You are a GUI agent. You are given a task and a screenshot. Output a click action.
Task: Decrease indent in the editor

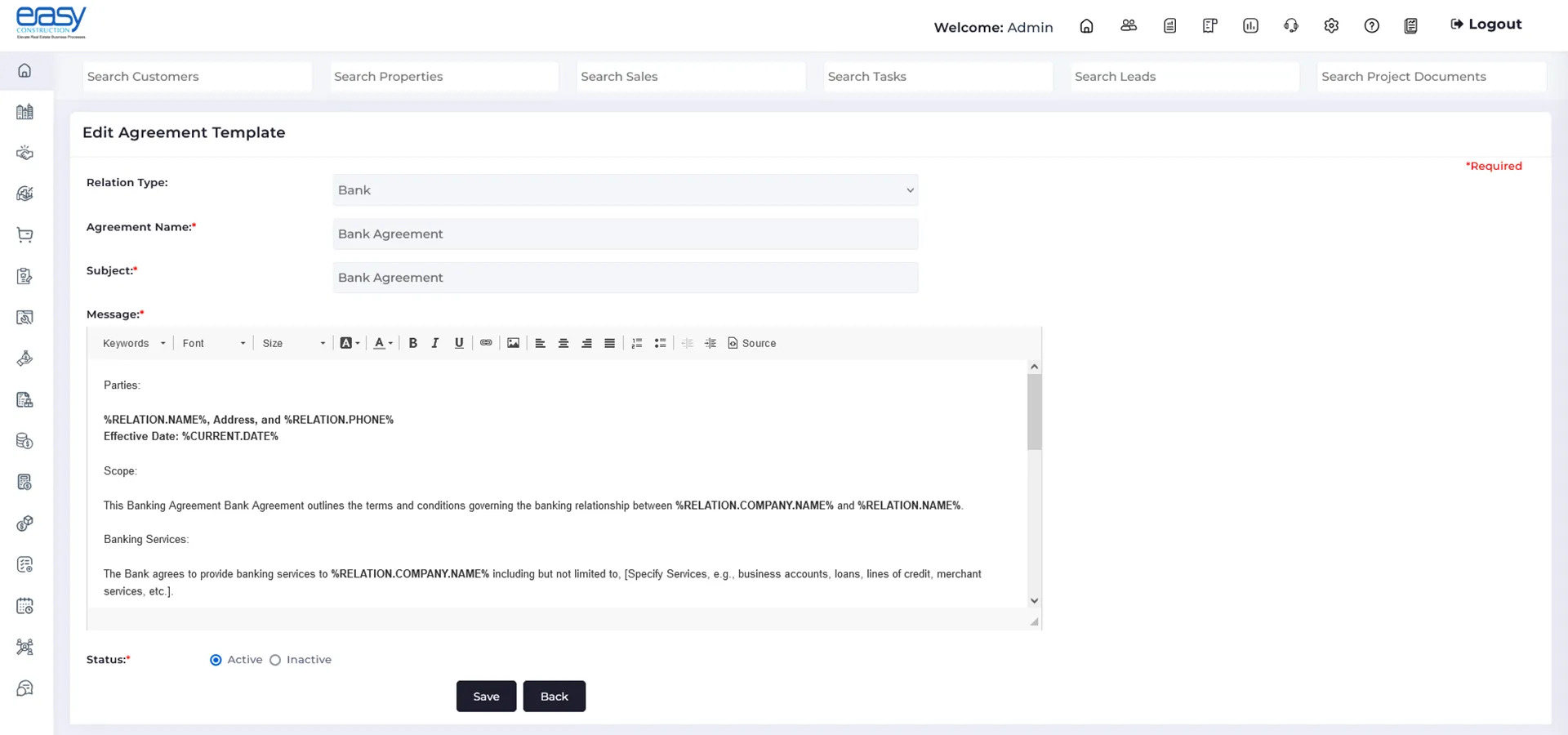pyautogui.click(x=688, y=343)
